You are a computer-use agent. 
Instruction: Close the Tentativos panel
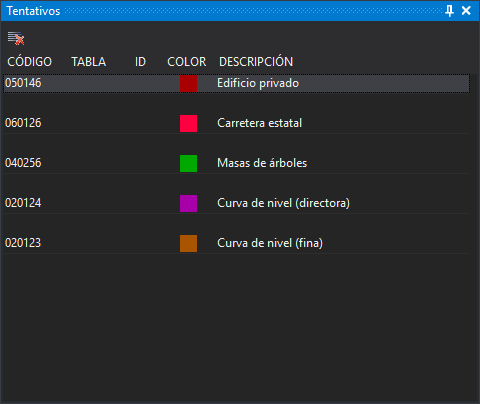466,11
